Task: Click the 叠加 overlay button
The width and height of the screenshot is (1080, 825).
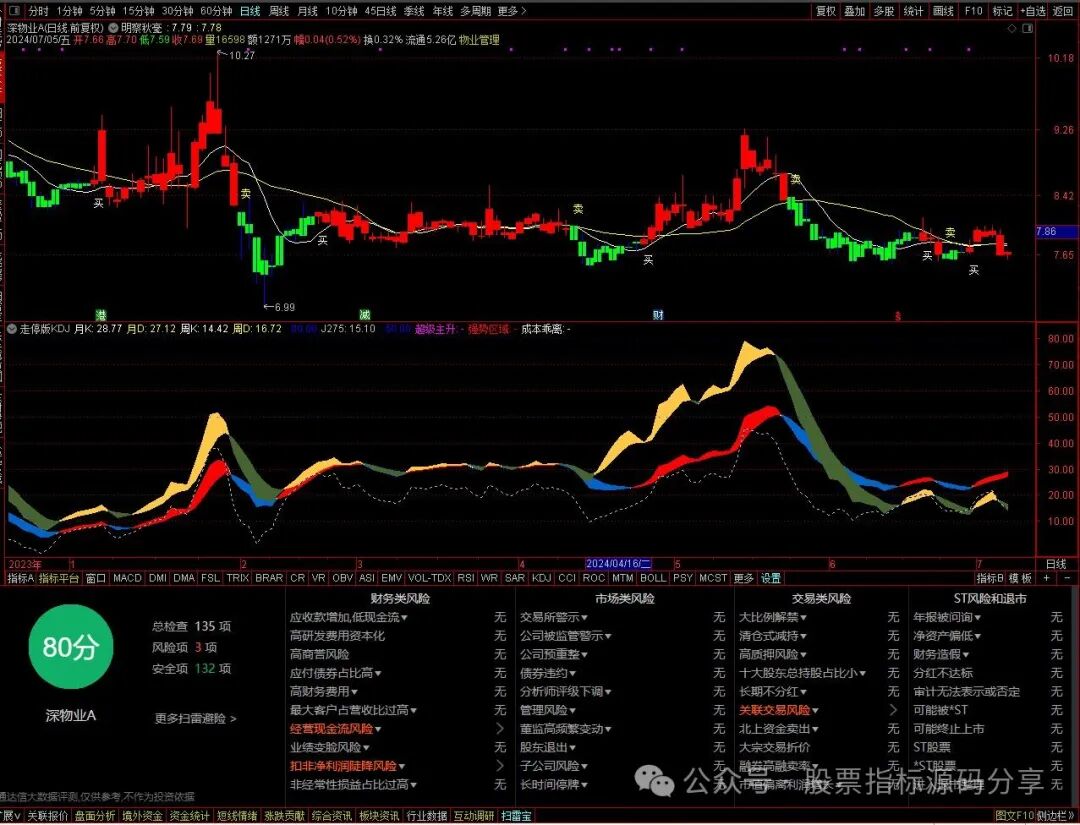Action: click(x=855, y=11)
